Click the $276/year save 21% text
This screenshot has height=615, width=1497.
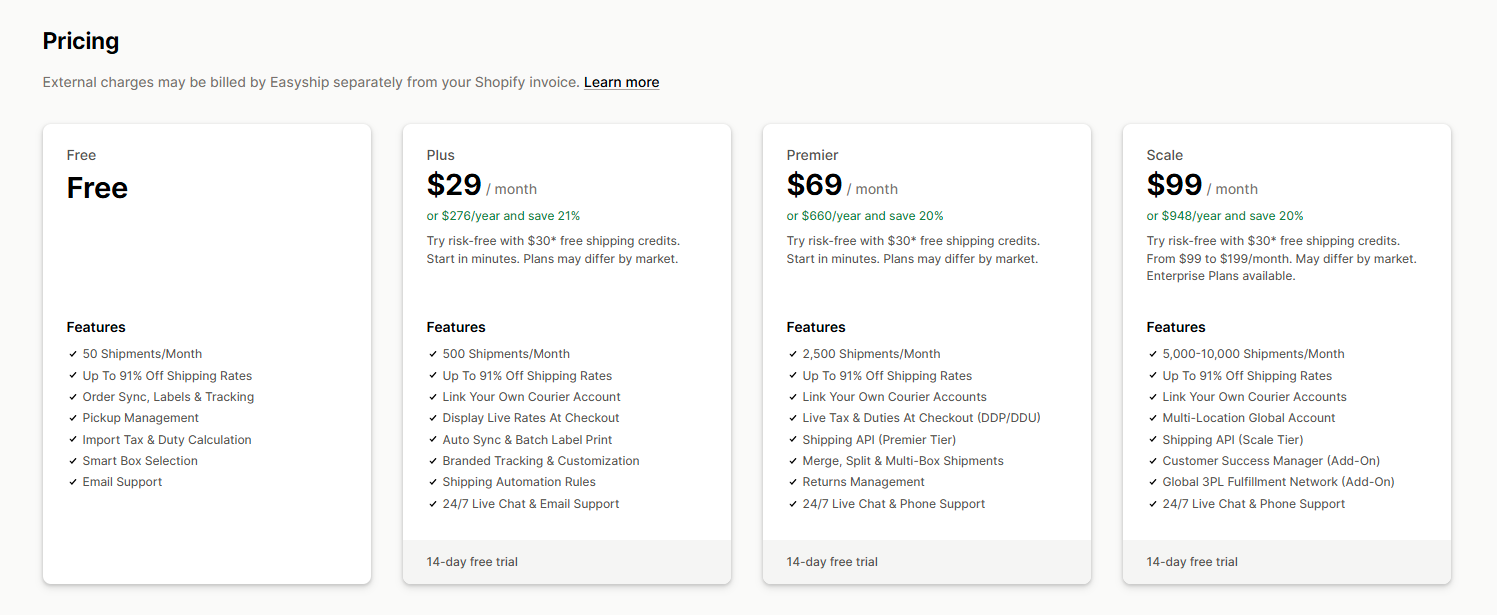[x=503, y=216]
